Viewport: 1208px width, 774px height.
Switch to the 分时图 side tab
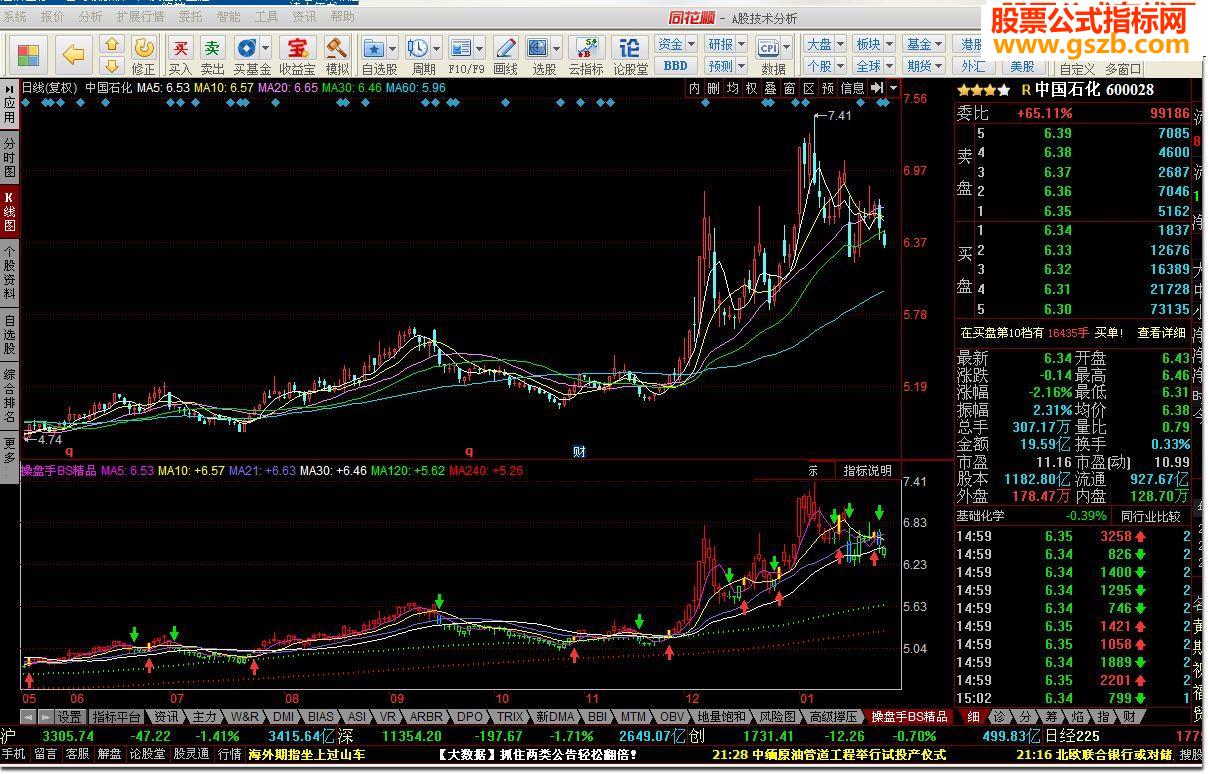point(9,159)
